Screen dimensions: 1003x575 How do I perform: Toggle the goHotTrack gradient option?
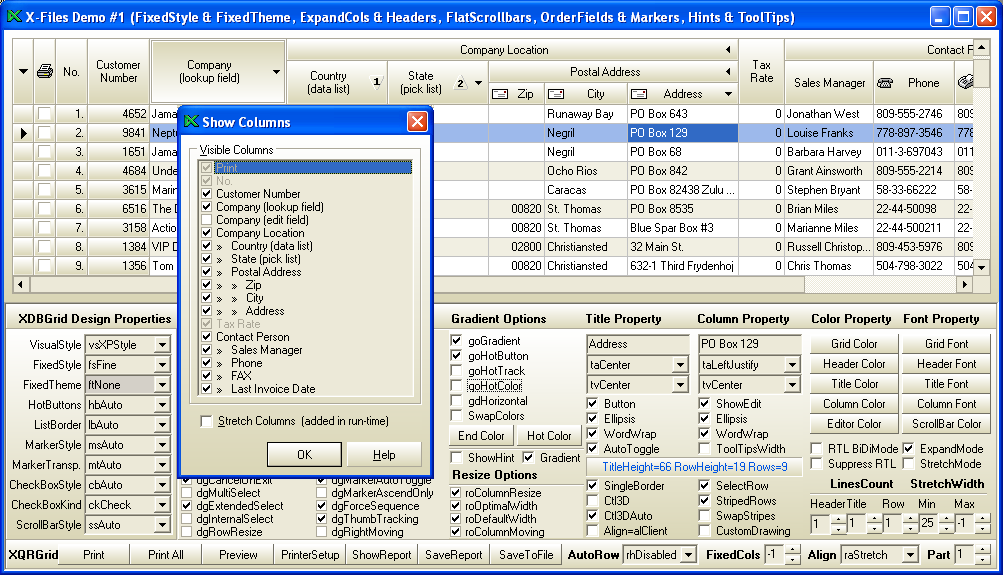457,371
